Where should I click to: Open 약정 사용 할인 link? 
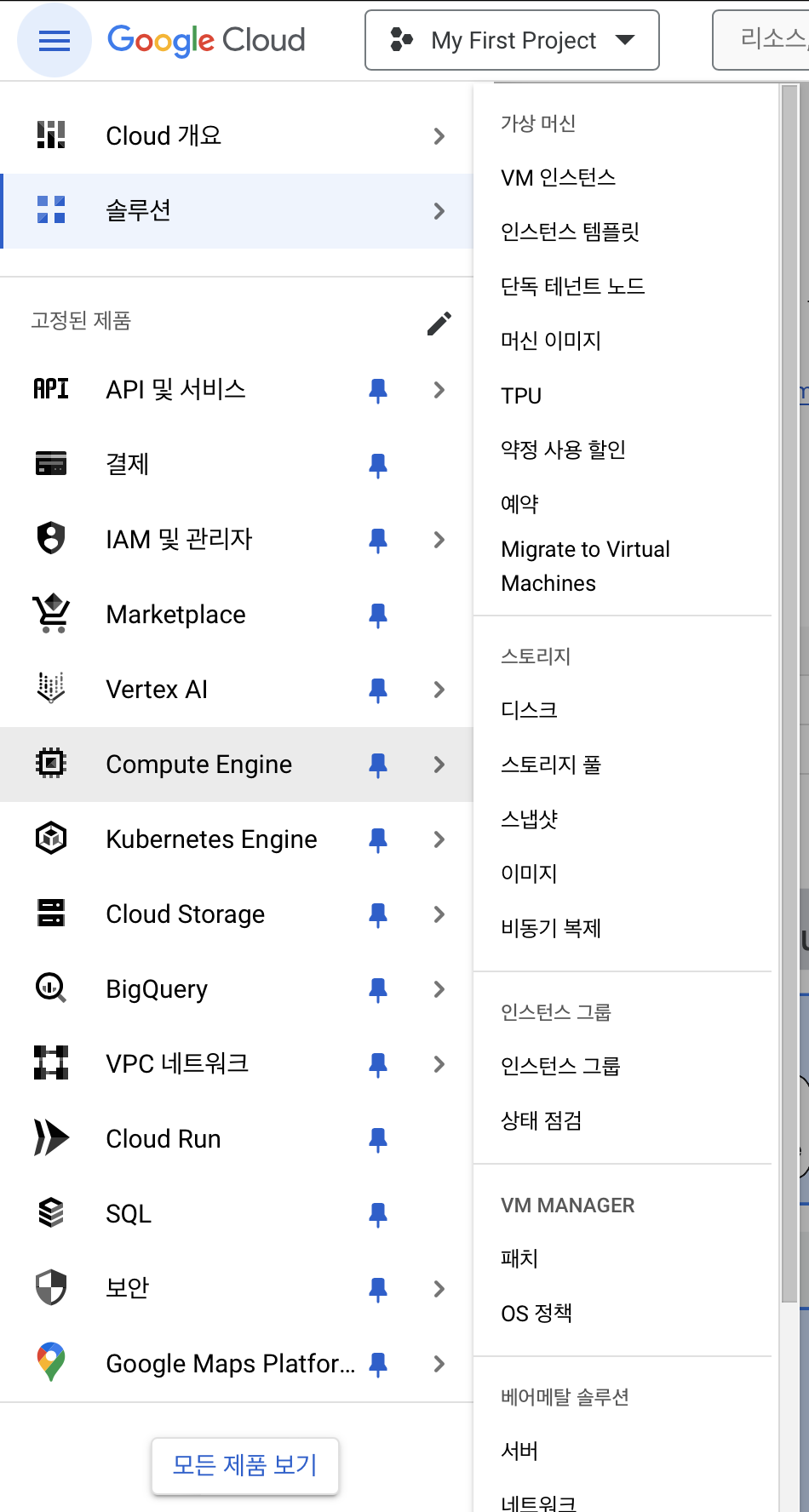coord(563,450)
